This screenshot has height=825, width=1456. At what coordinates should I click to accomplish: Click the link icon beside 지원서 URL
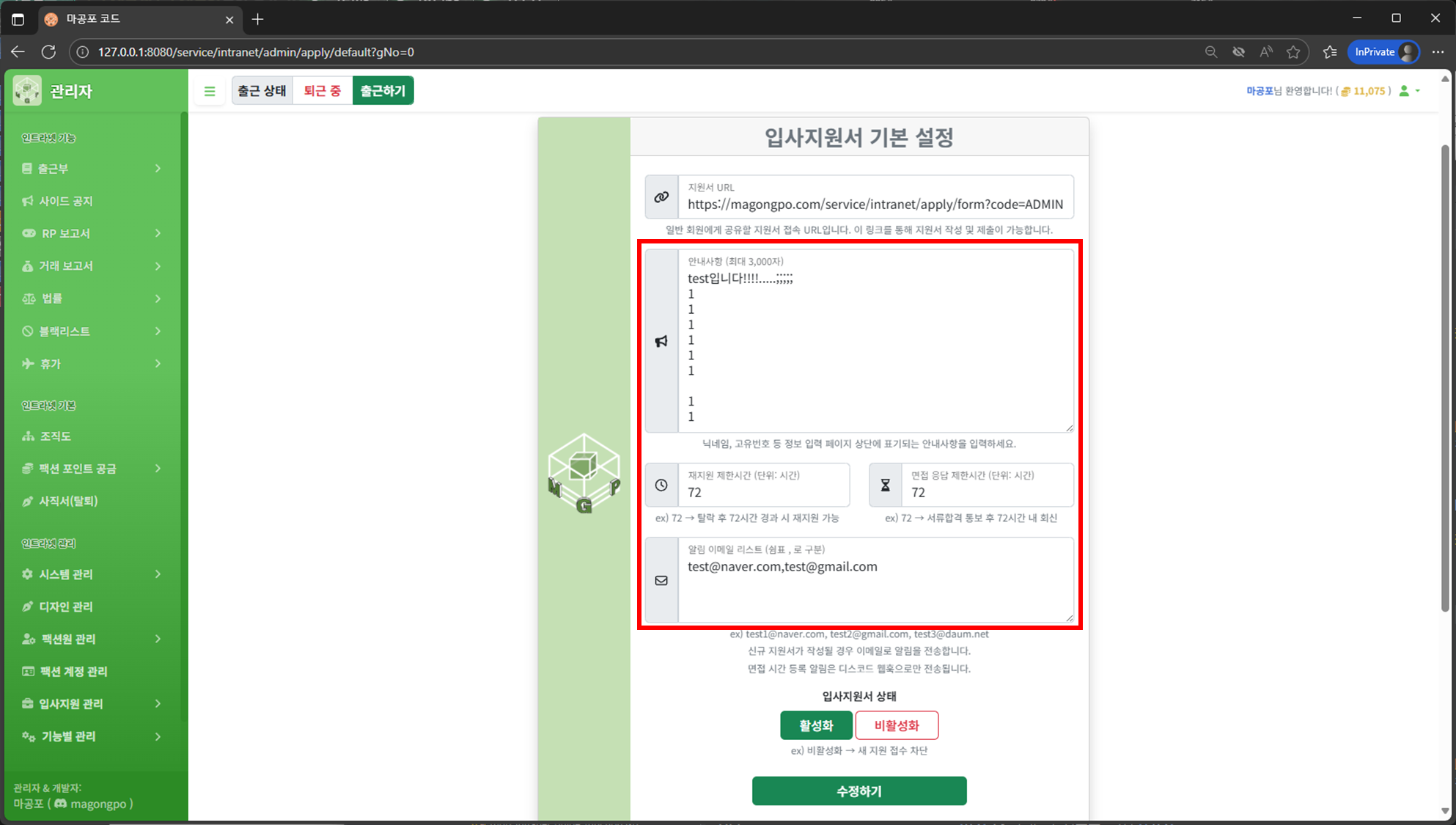pyautogui.click(x=661, y=197)
